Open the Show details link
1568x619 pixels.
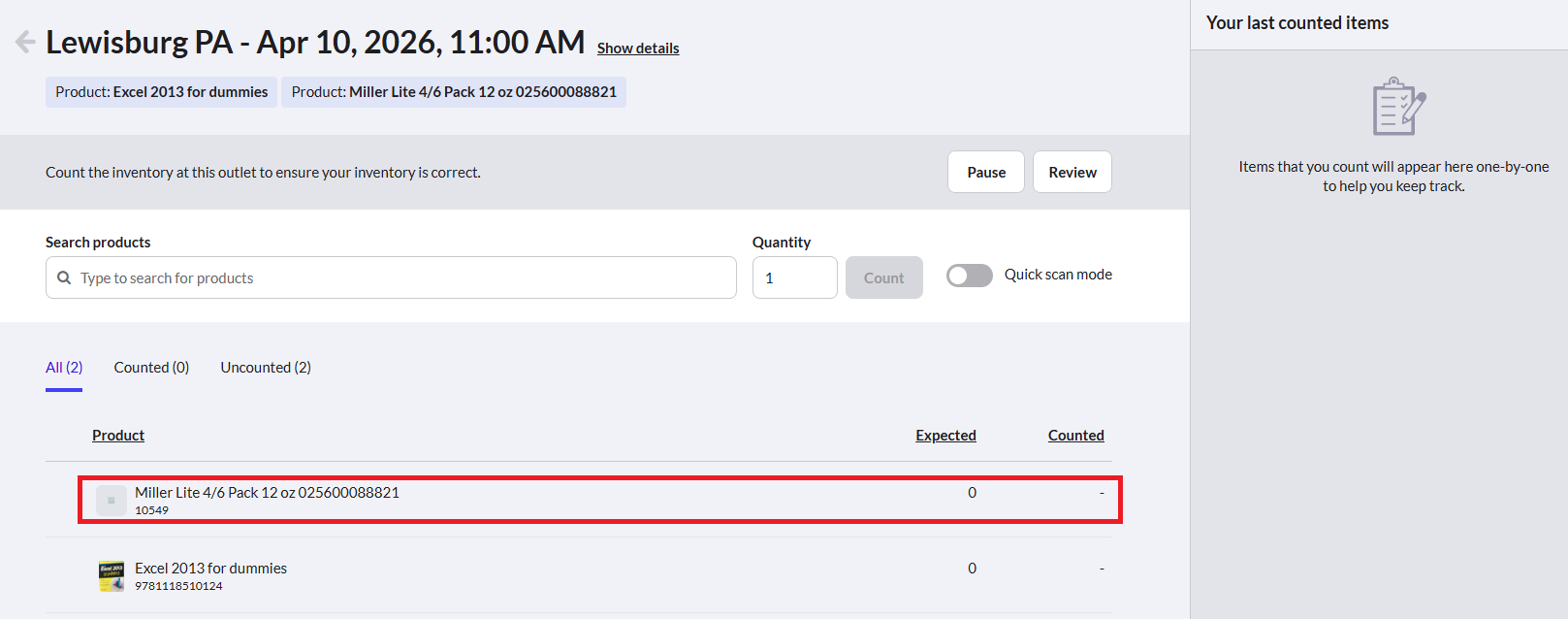[x=638, y=49]
